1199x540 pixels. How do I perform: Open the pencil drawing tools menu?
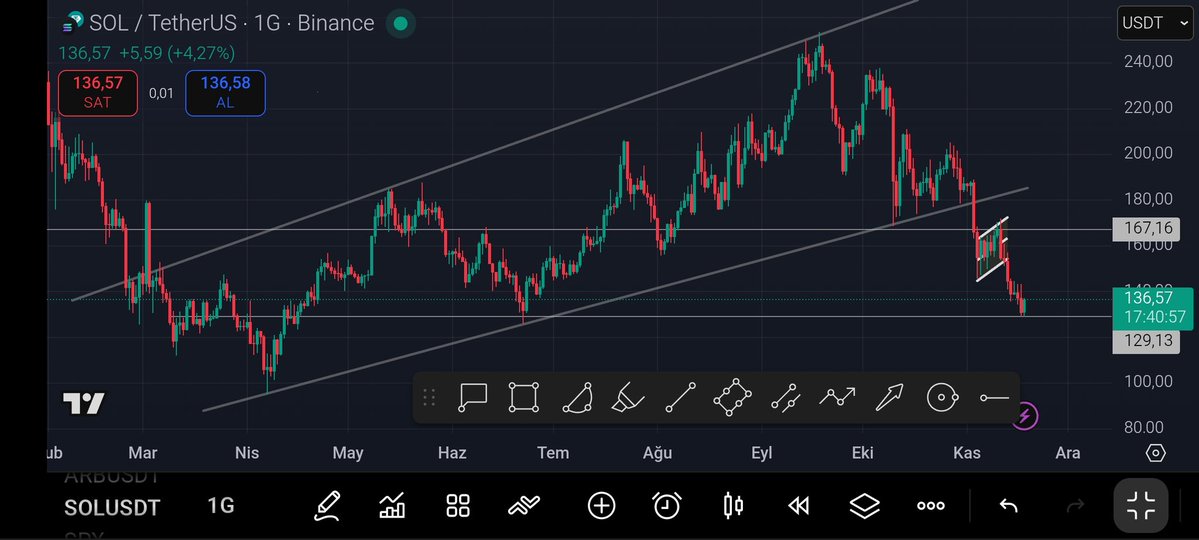click(327, 506)
